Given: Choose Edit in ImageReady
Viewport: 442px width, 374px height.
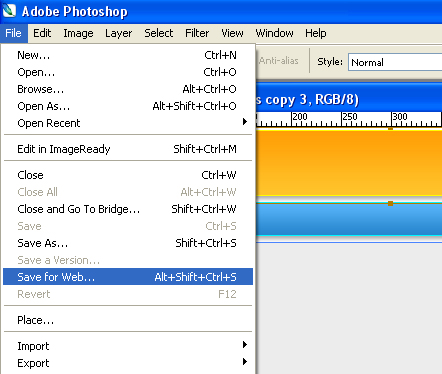Looking at the screenshot, I should tap(128, 149).
